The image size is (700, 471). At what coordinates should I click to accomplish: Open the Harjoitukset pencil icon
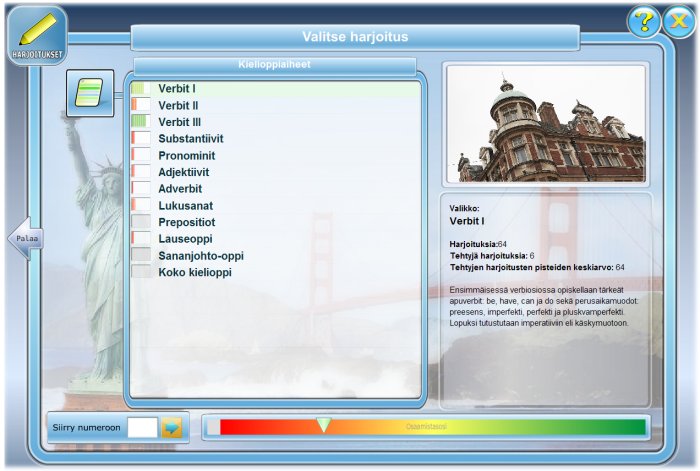tap(38, 36)
